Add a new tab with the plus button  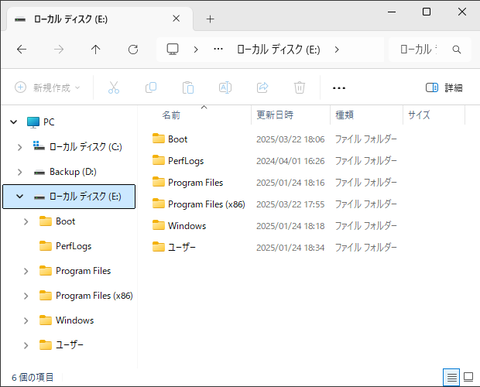(x=210, y=19)
